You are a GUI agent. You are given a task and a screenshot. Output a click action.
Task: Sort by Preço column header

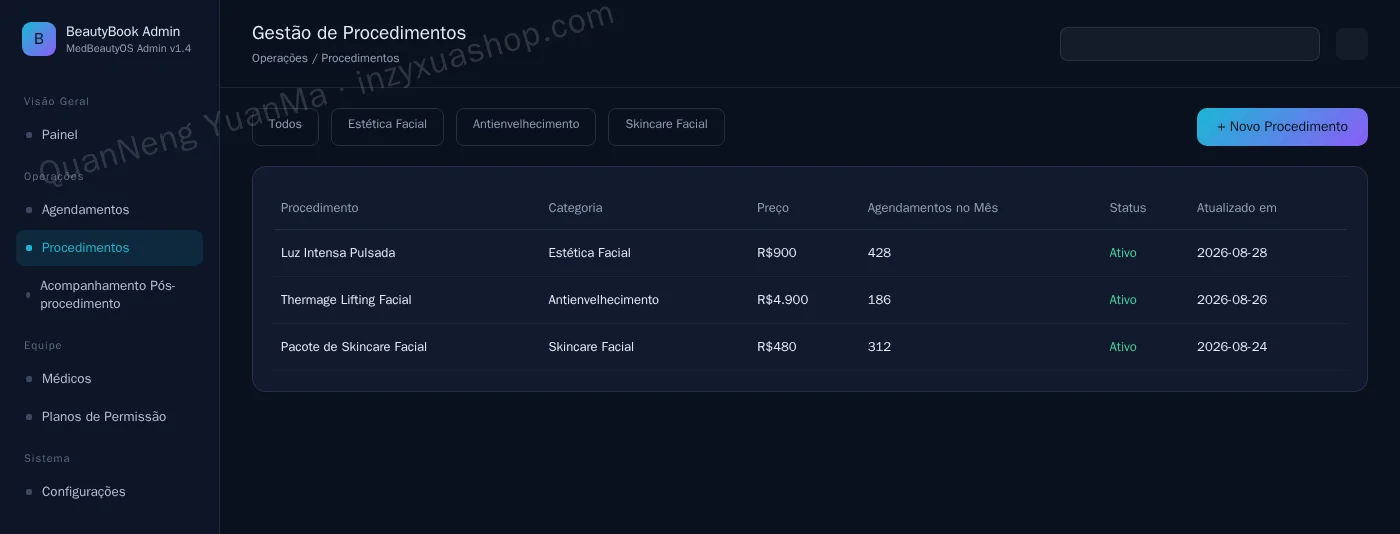773,208
